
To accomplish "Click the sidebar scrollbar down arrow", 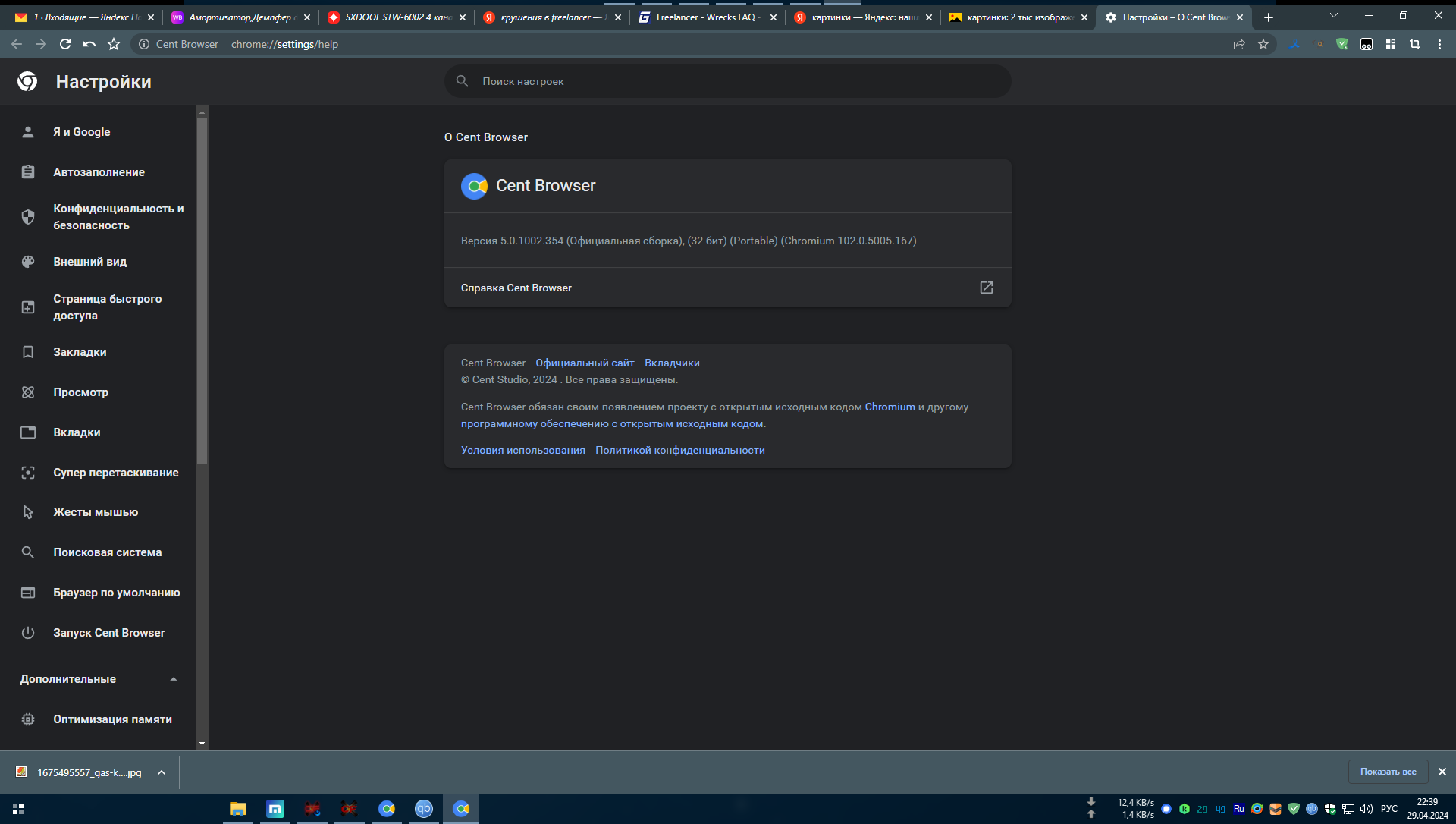I will pyautogui.click(x=202, y=744).
